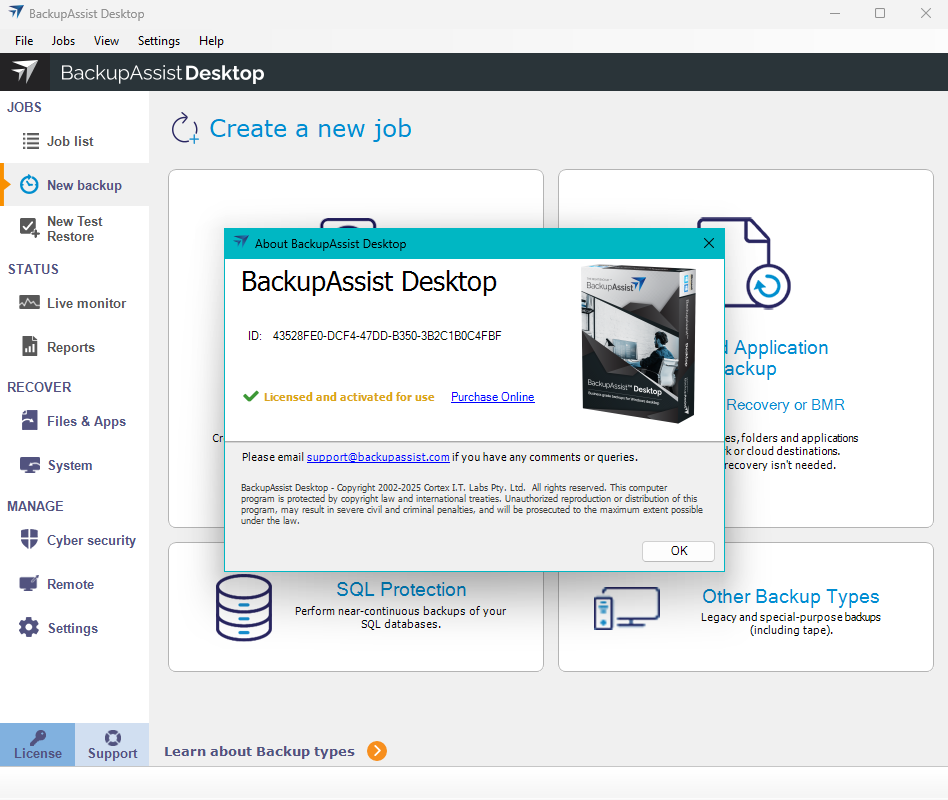Image resolution: width=948 pixels, height=800 pixels.
Task: Click the file restore icon on Application backup card
Action: [744, 263]
